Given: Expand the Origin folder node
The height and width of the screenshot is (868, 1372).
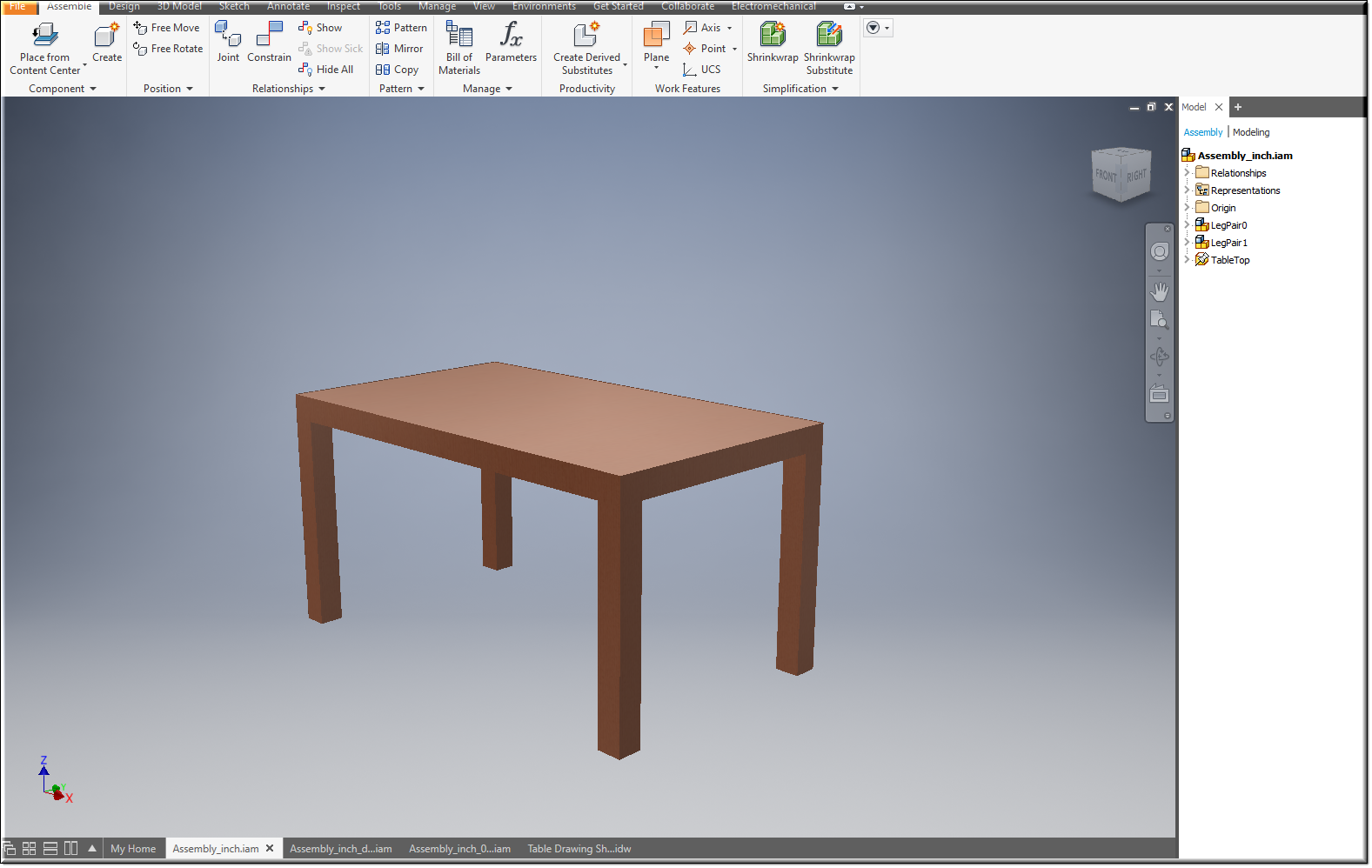Looking at the screenshot, I should coord(1187,208).
